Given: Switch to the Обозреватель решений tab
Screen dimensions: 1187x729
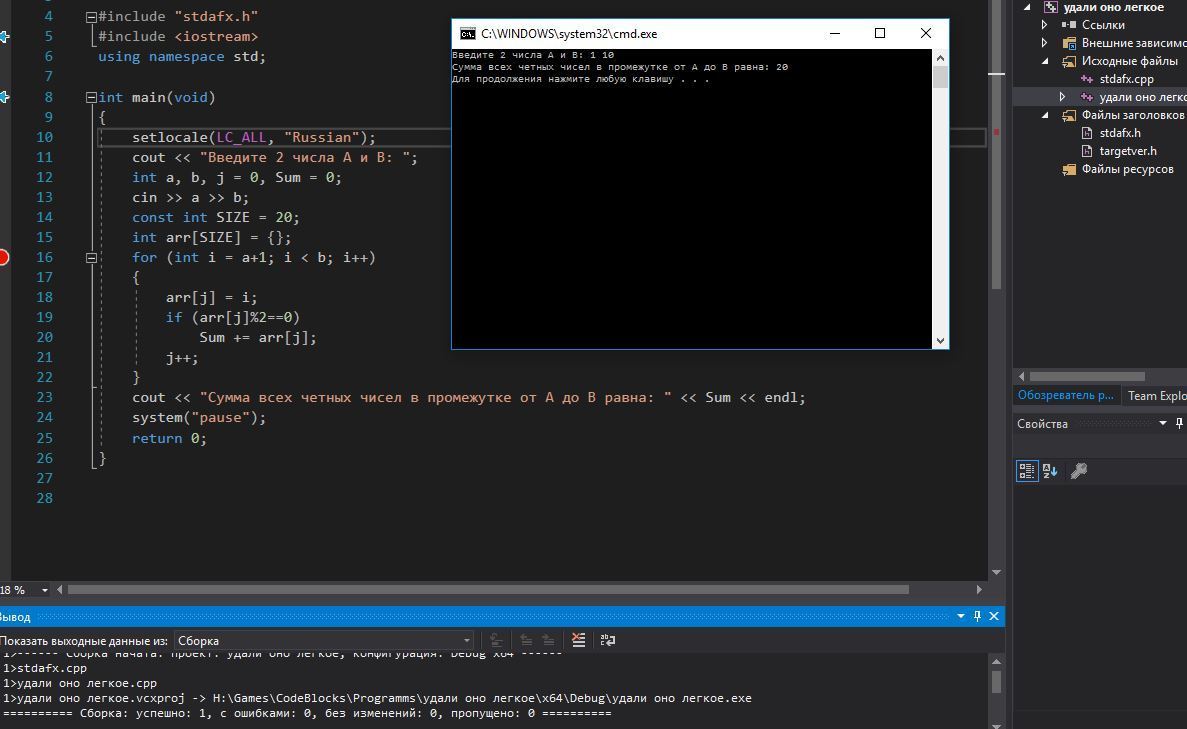Looking at the screenshot, I should pos(1066,395).
